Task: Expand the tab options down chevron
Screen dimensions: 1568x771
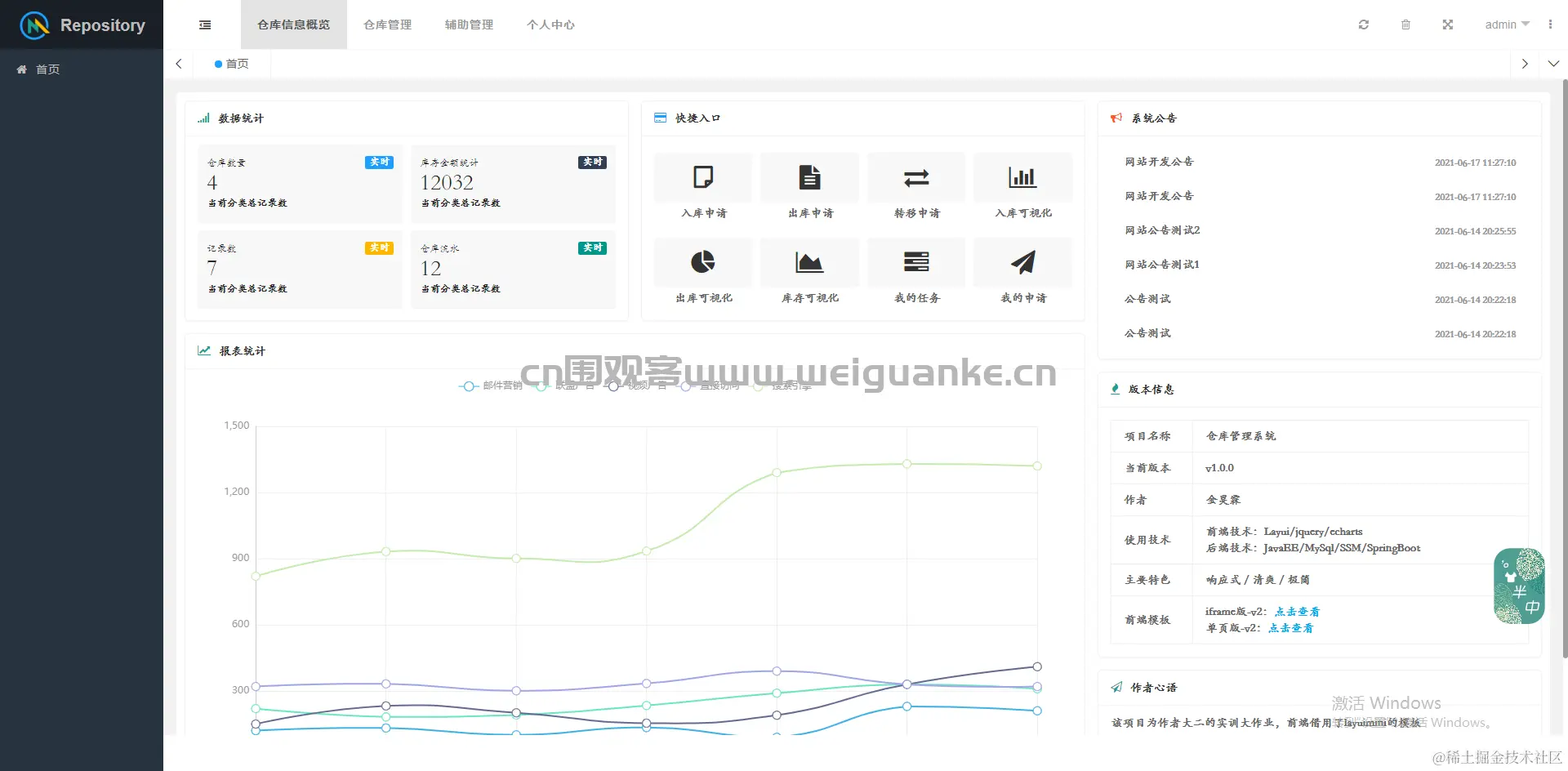Action: [x=1553, y=64]
